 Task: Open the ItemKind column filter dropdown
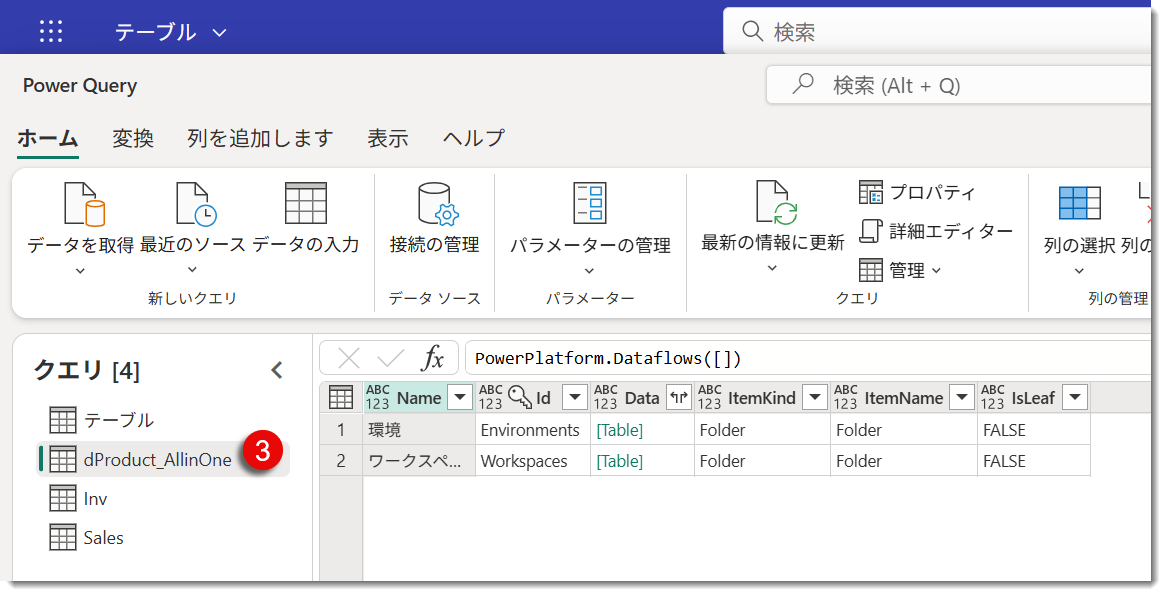click(815, 397)
